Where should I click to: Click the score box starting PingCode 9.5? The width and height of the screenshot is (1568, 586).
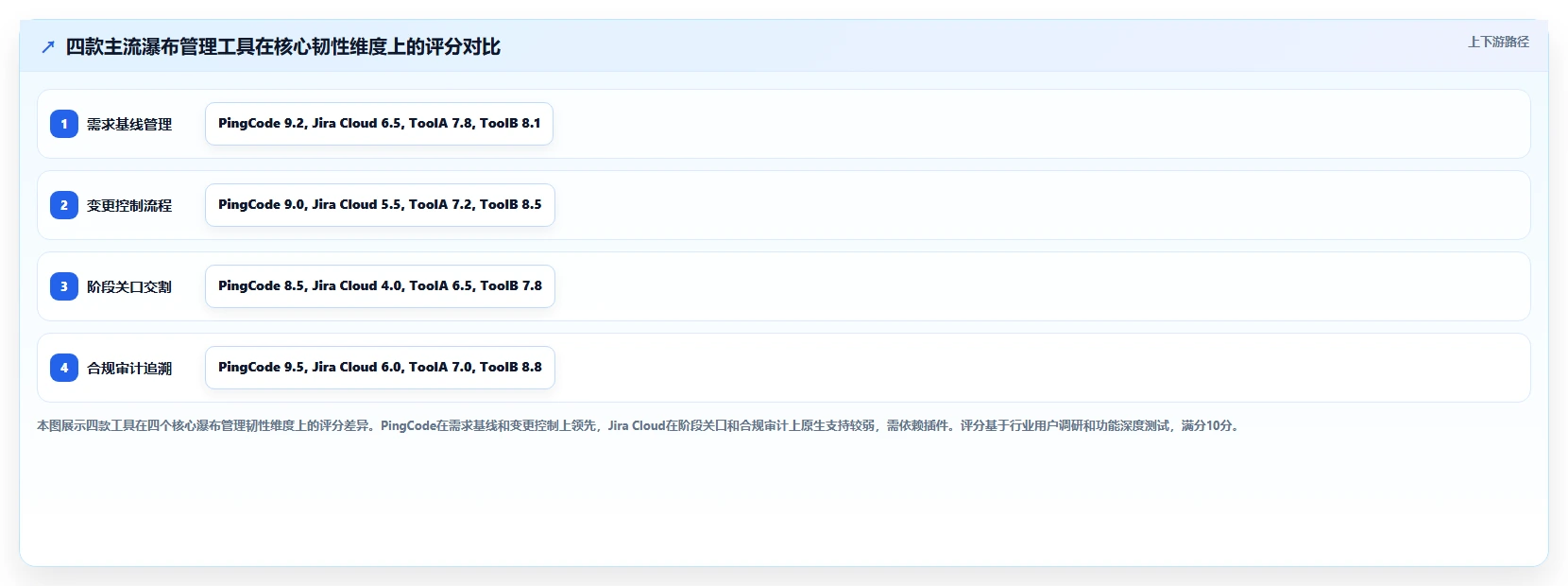[380, 368]
